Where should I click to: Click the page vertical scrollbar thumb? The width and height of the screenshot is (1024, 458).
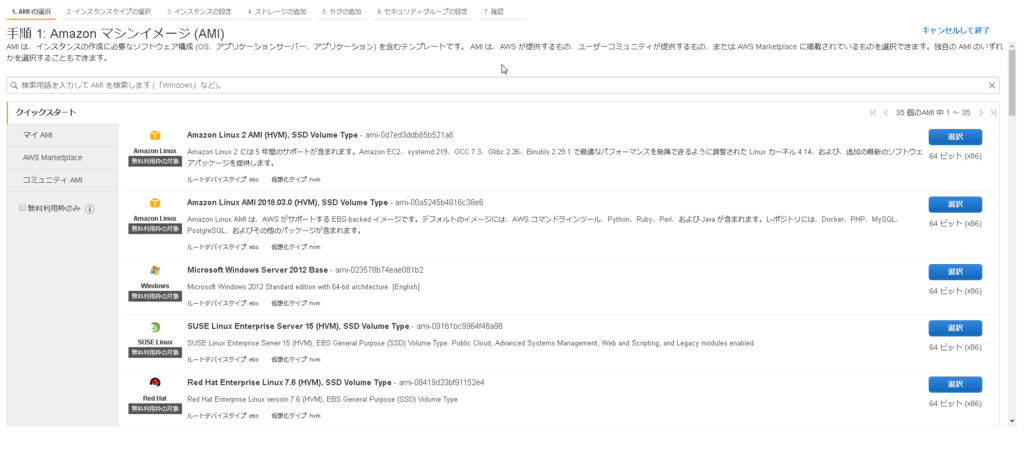(x=1012, y=82)
